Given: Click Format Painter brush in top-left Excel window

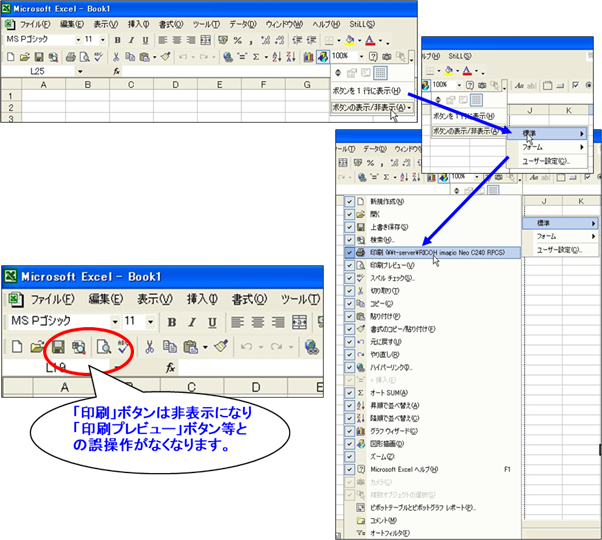Looking at the screenshot, I should tap(165, 57).
